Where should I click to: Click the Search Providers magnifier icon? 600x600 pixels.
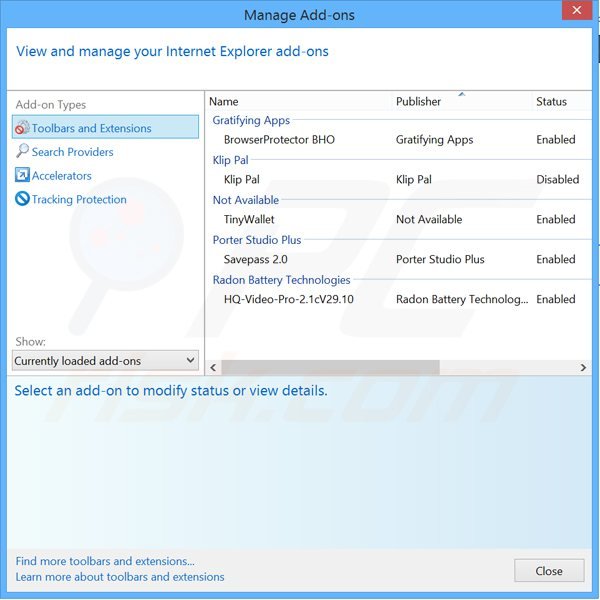pos(22,152)
